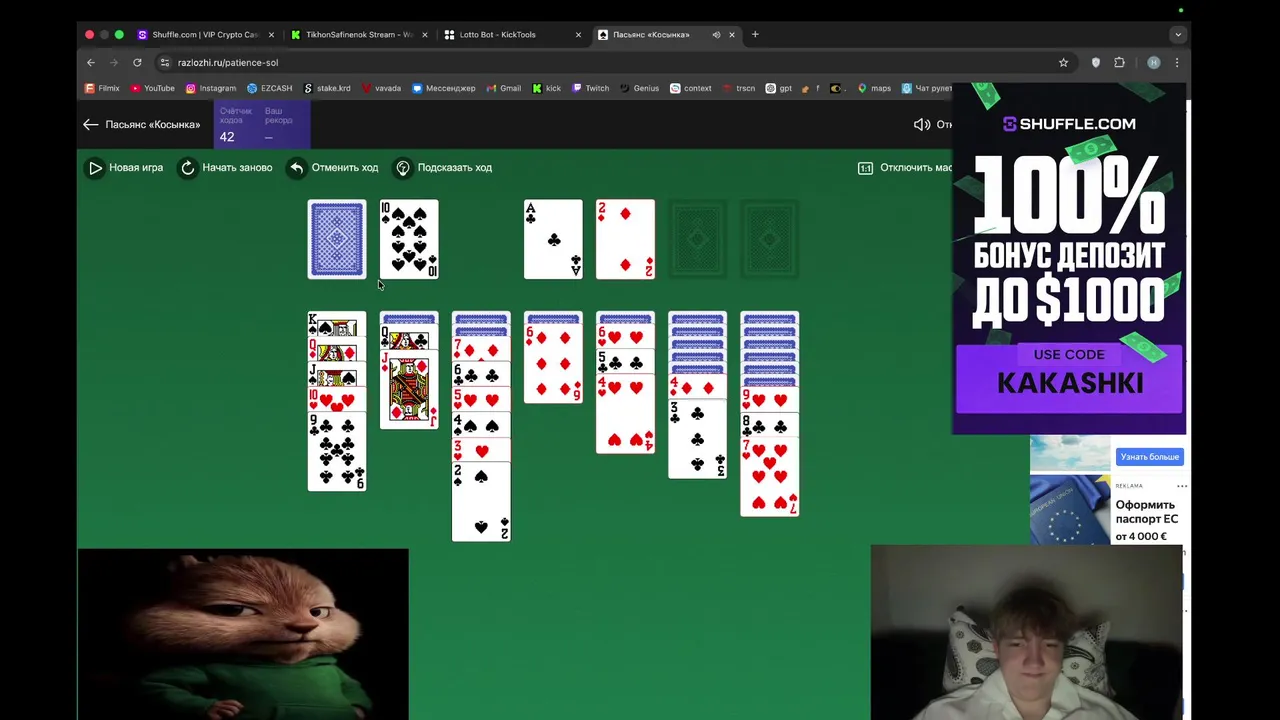
Task: Open the Мессенджер bookmark
Action: 444,88
